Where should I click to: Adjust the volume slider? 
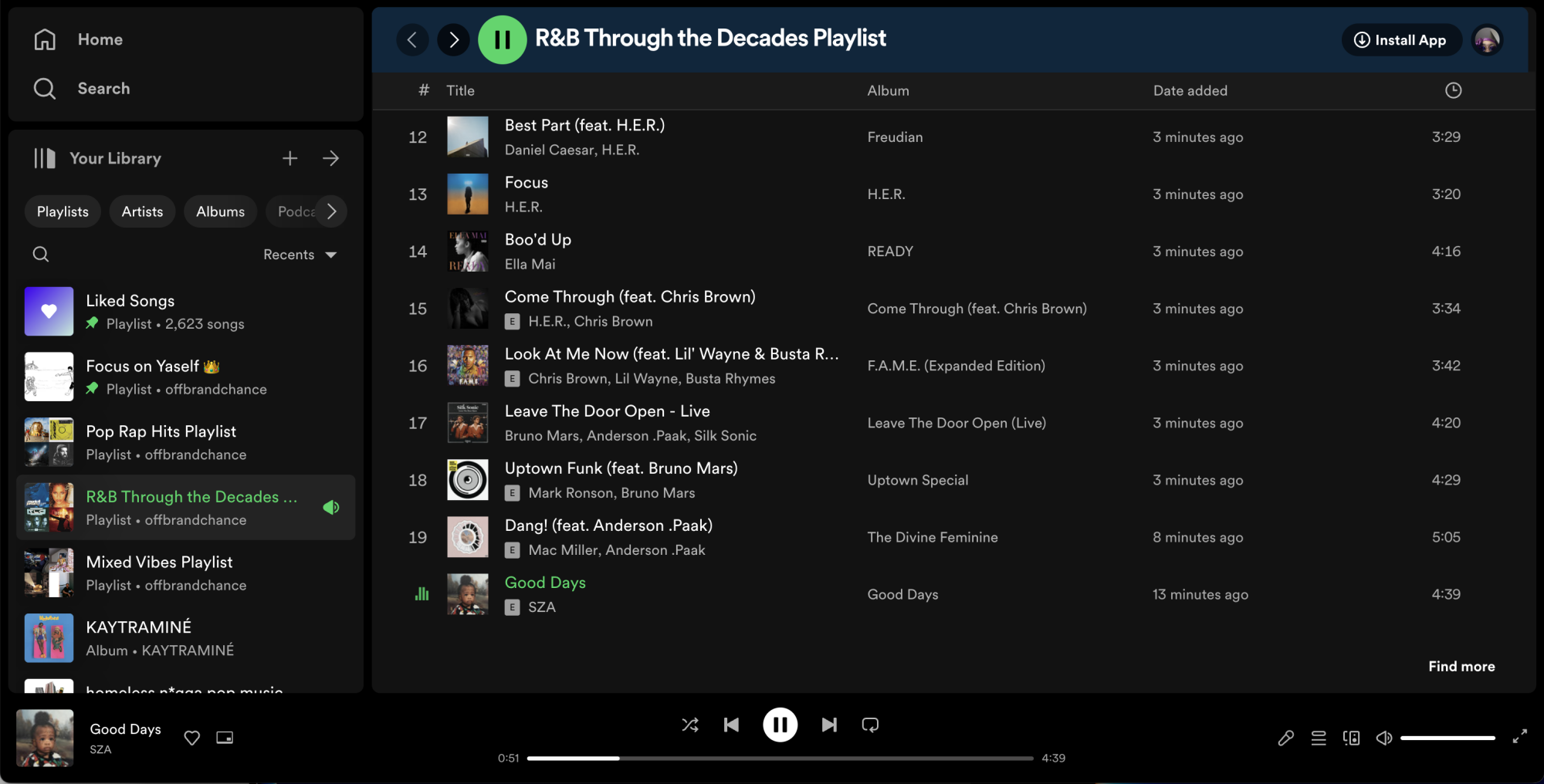click(1447, 738)
